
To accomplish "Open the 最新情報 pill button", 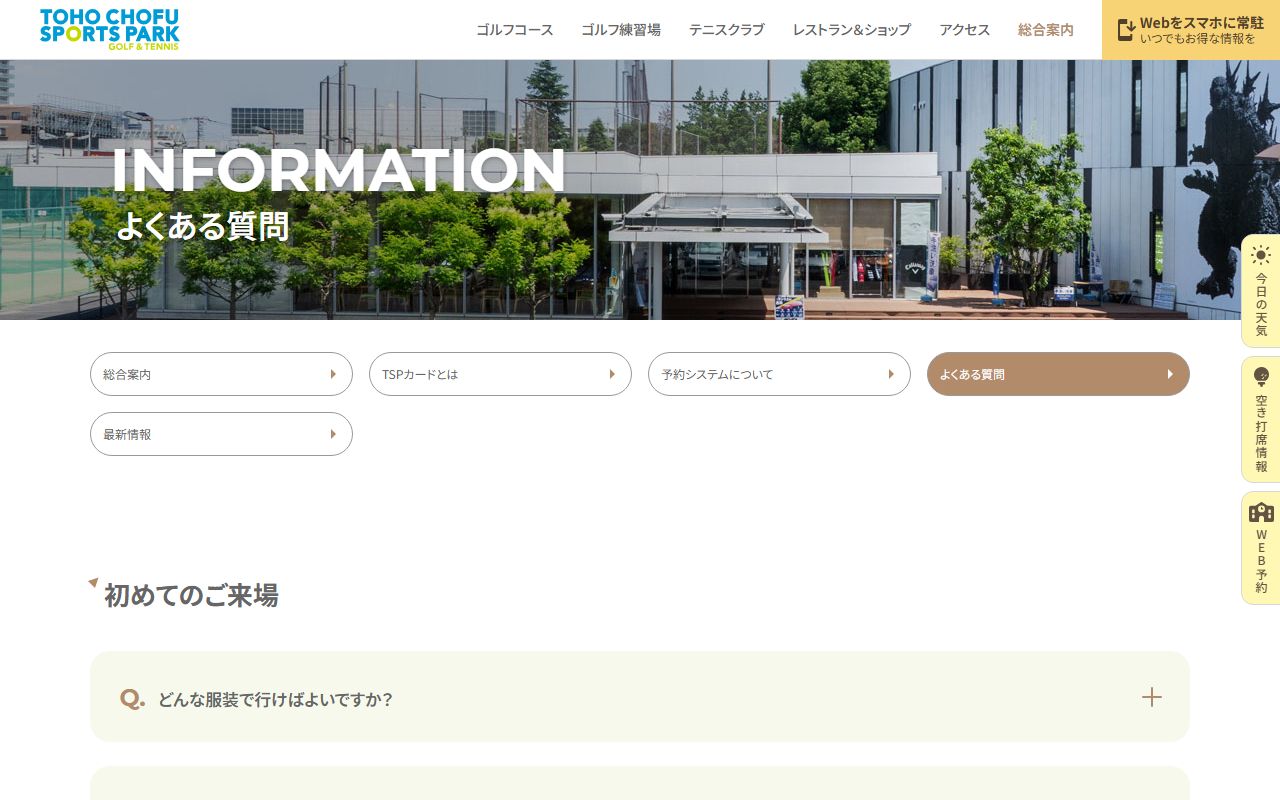I will click(221, 434).
